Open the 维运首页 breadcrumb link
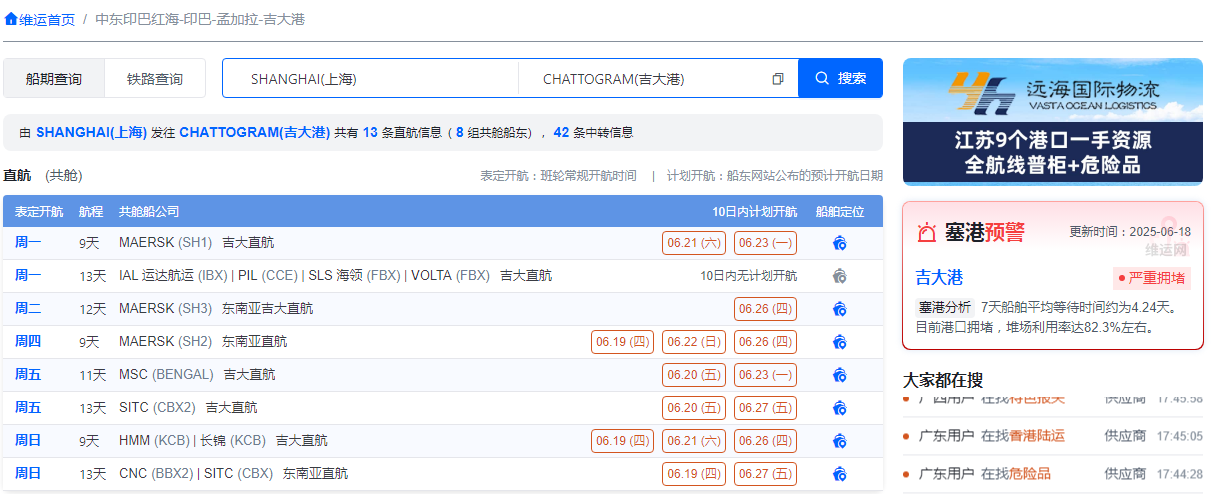This screenshot has height=494, width=1232. pos(47,19)
